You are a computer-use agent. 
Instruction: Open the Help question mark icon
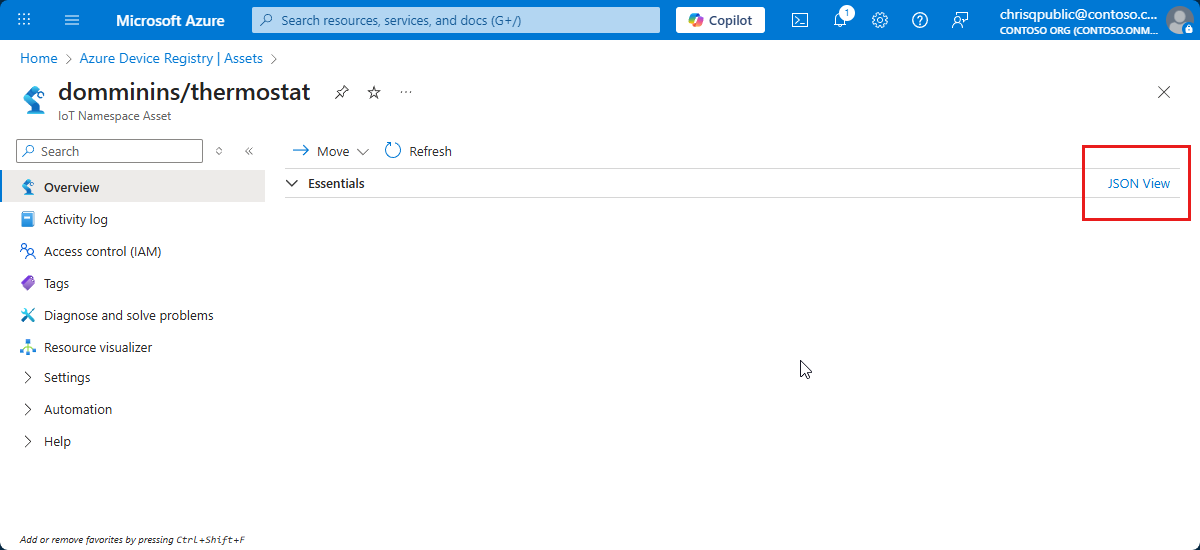(920, 20)
